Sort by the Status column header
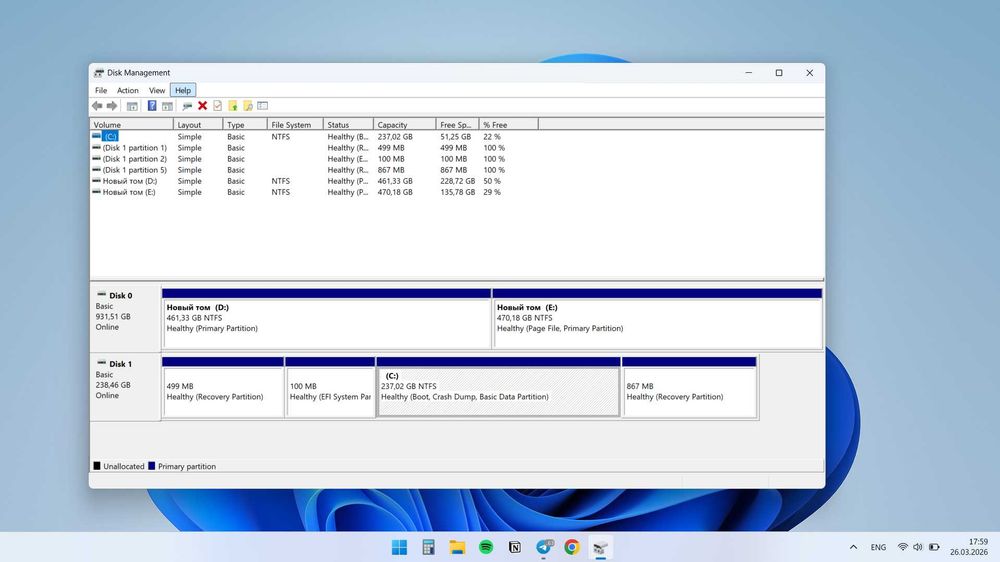The width and height of the screenshot is (1000, 562). click(348, 124)
